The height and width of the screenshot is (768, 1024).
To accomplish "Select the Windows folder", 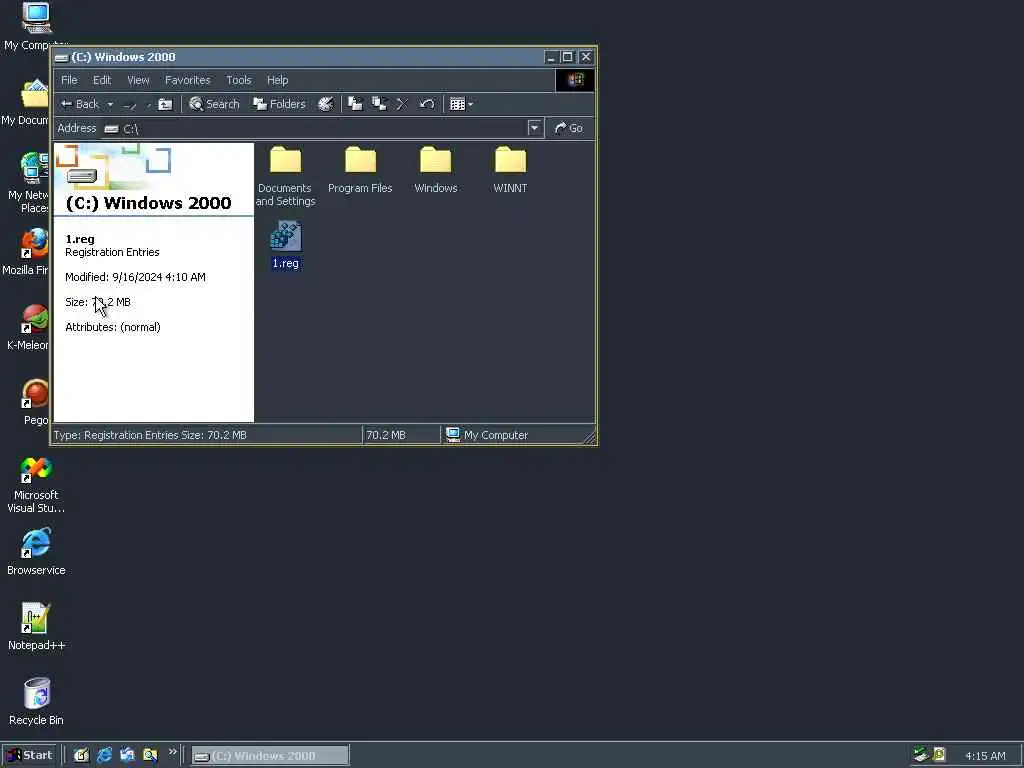I will coord(436,170).
